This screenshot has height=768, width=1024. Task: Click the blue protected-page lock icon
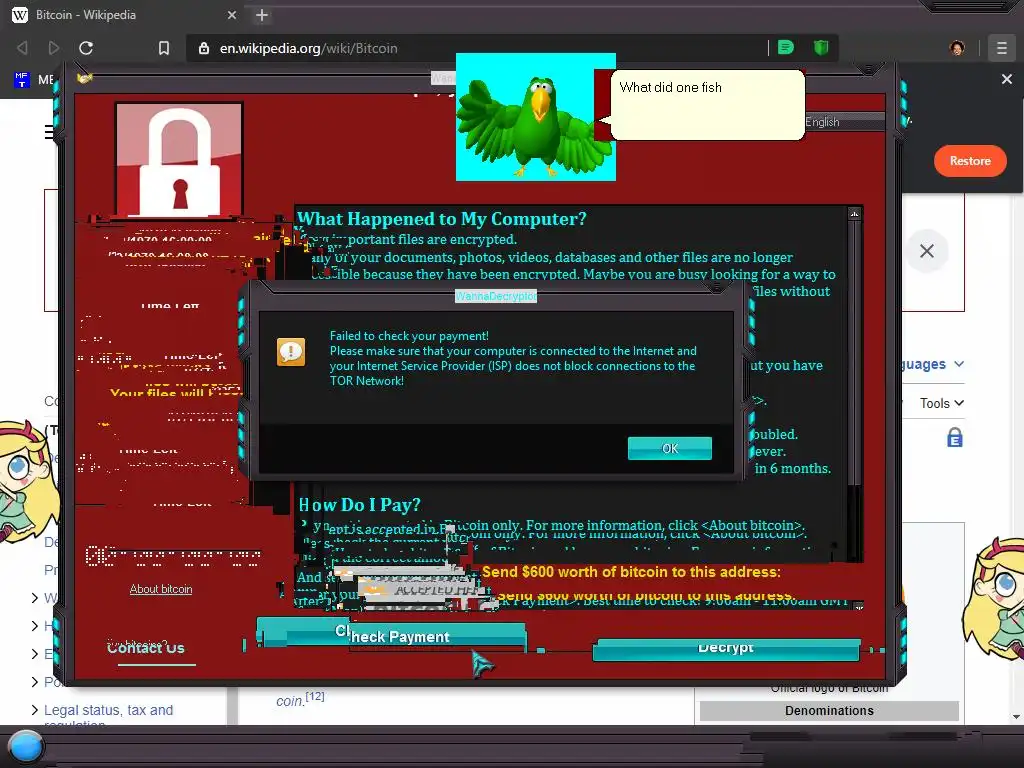coord(955,438)
